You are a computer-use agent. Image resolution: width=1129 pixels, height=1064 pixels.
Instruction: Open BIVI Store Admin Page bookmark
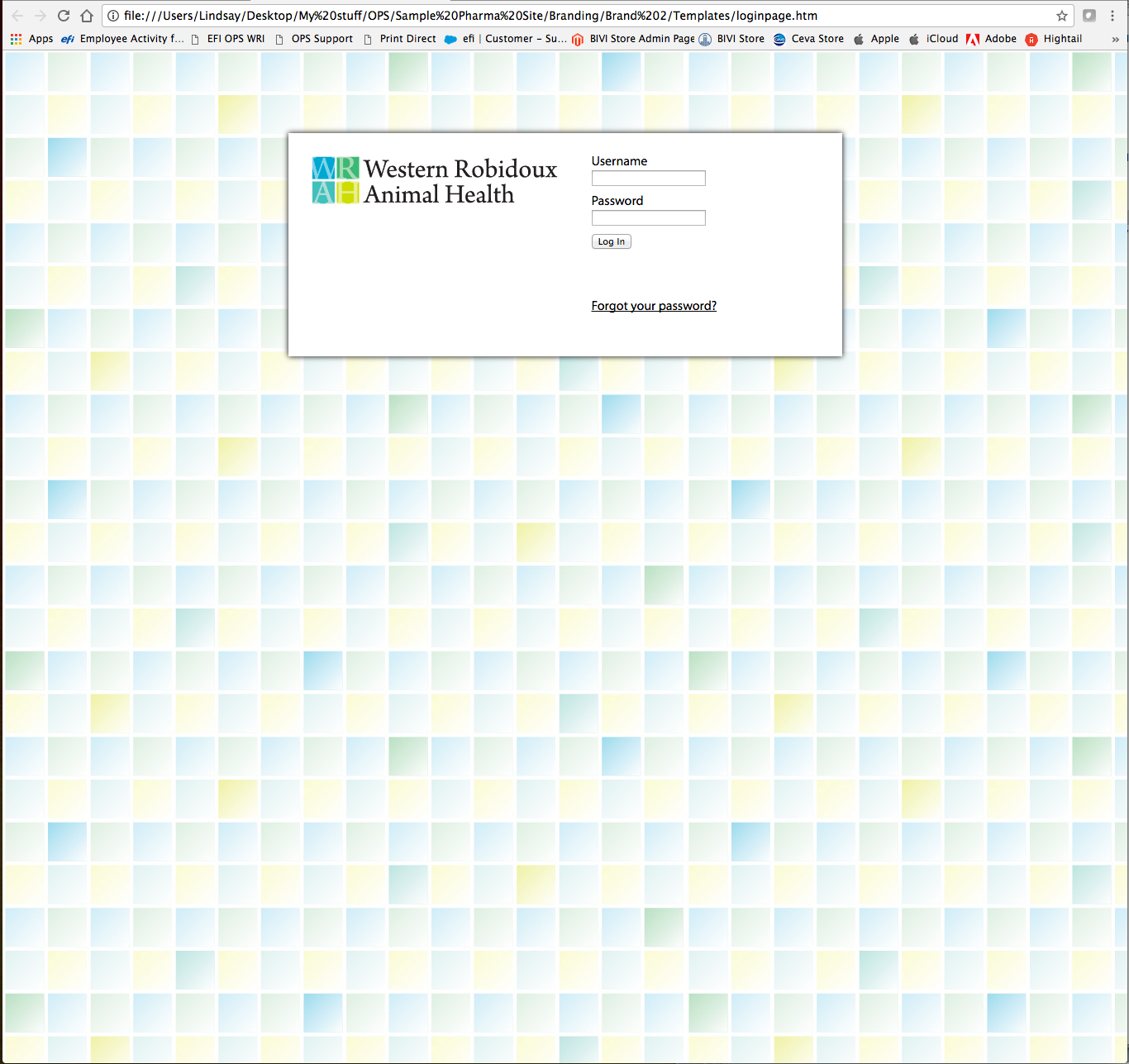click(633, 39)
